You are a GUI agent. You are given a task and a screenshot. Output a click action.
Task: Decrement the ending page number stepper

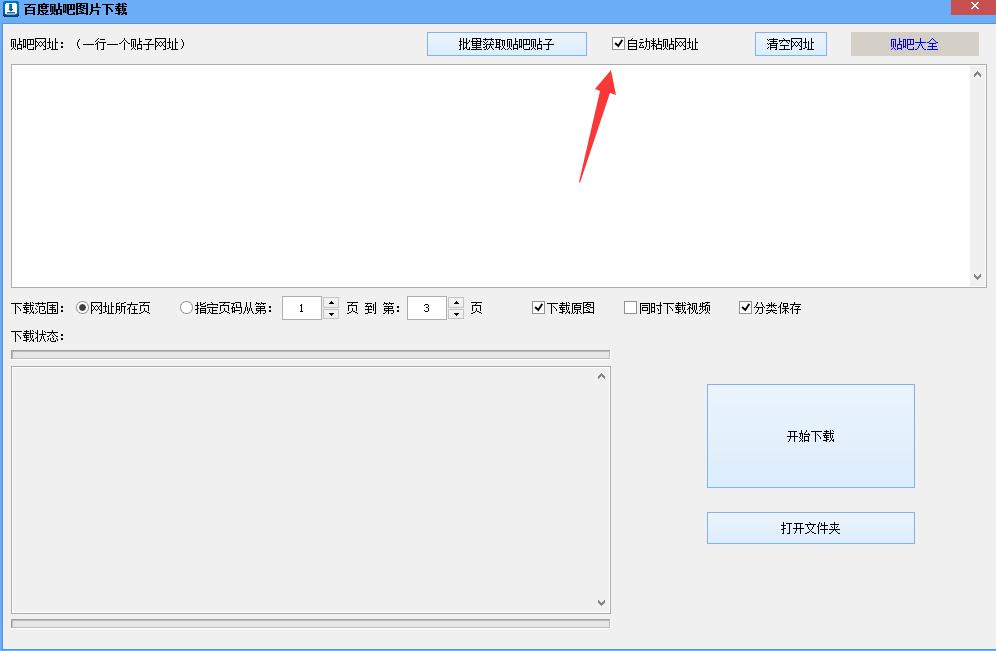pyautogui.click(x=455, y=313)
